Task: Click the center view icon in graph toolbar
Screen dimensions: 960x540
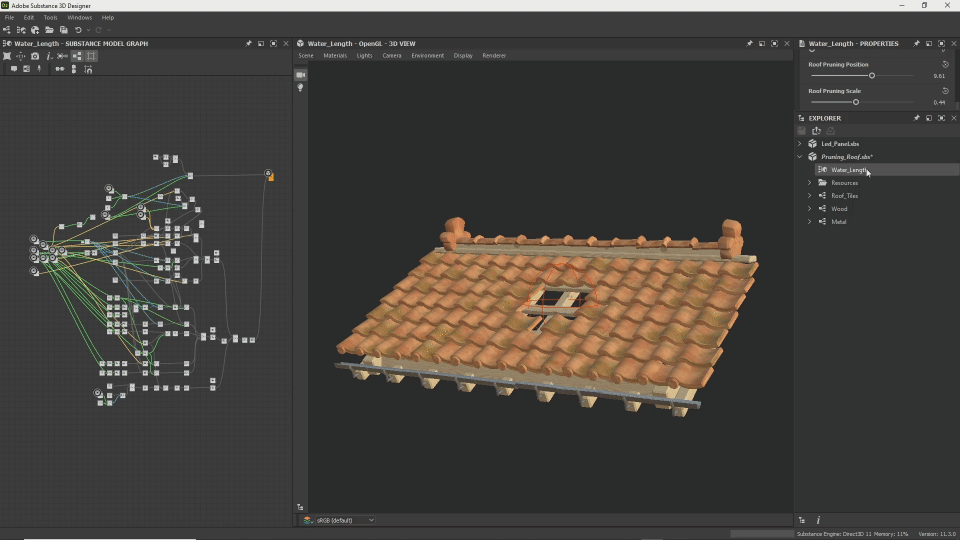Action: click(21, 56)
